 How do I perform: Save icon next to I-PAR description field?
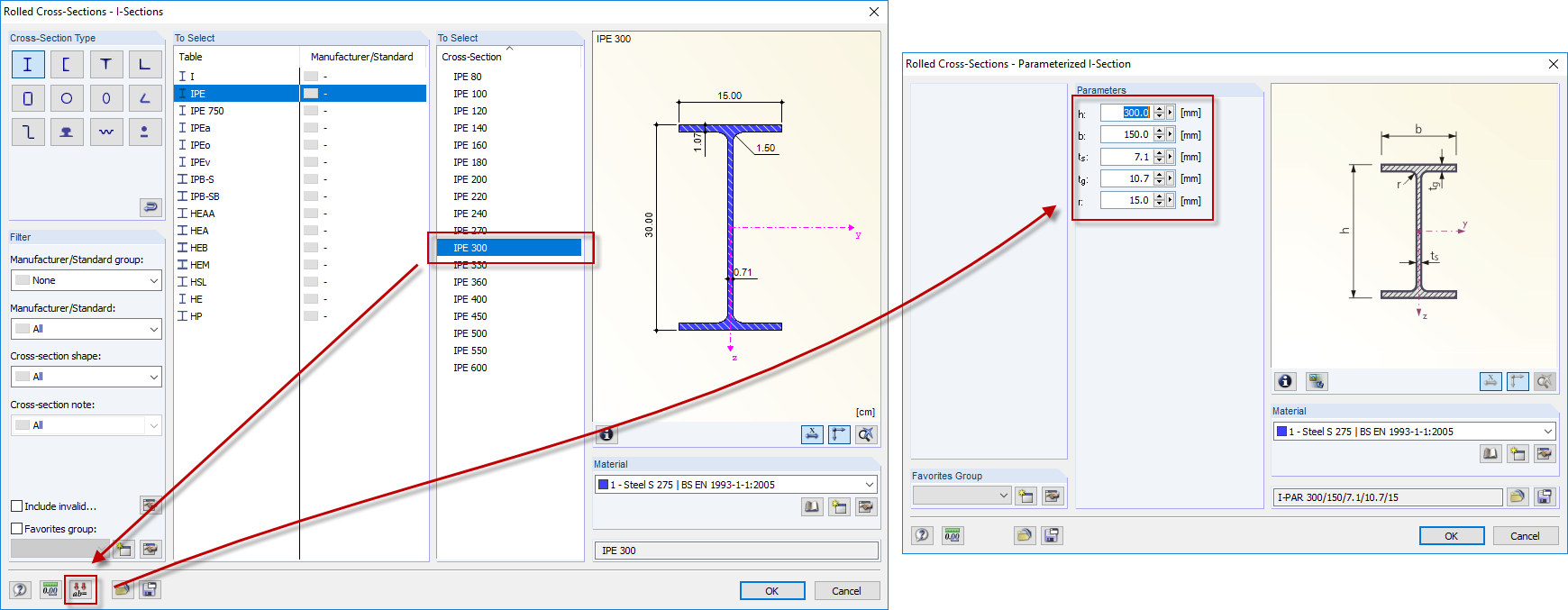click(1545, 496)
